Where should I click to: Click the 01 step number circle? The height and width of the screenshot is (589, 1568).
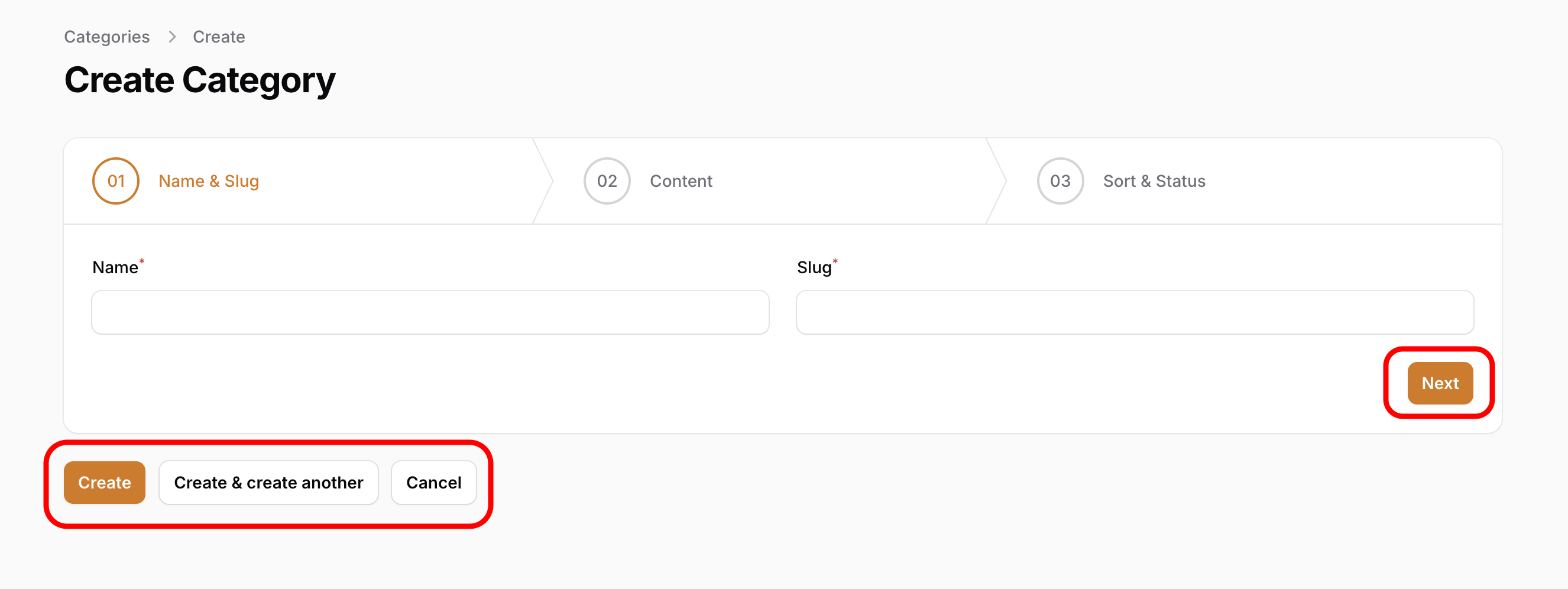tap(116, 181)
